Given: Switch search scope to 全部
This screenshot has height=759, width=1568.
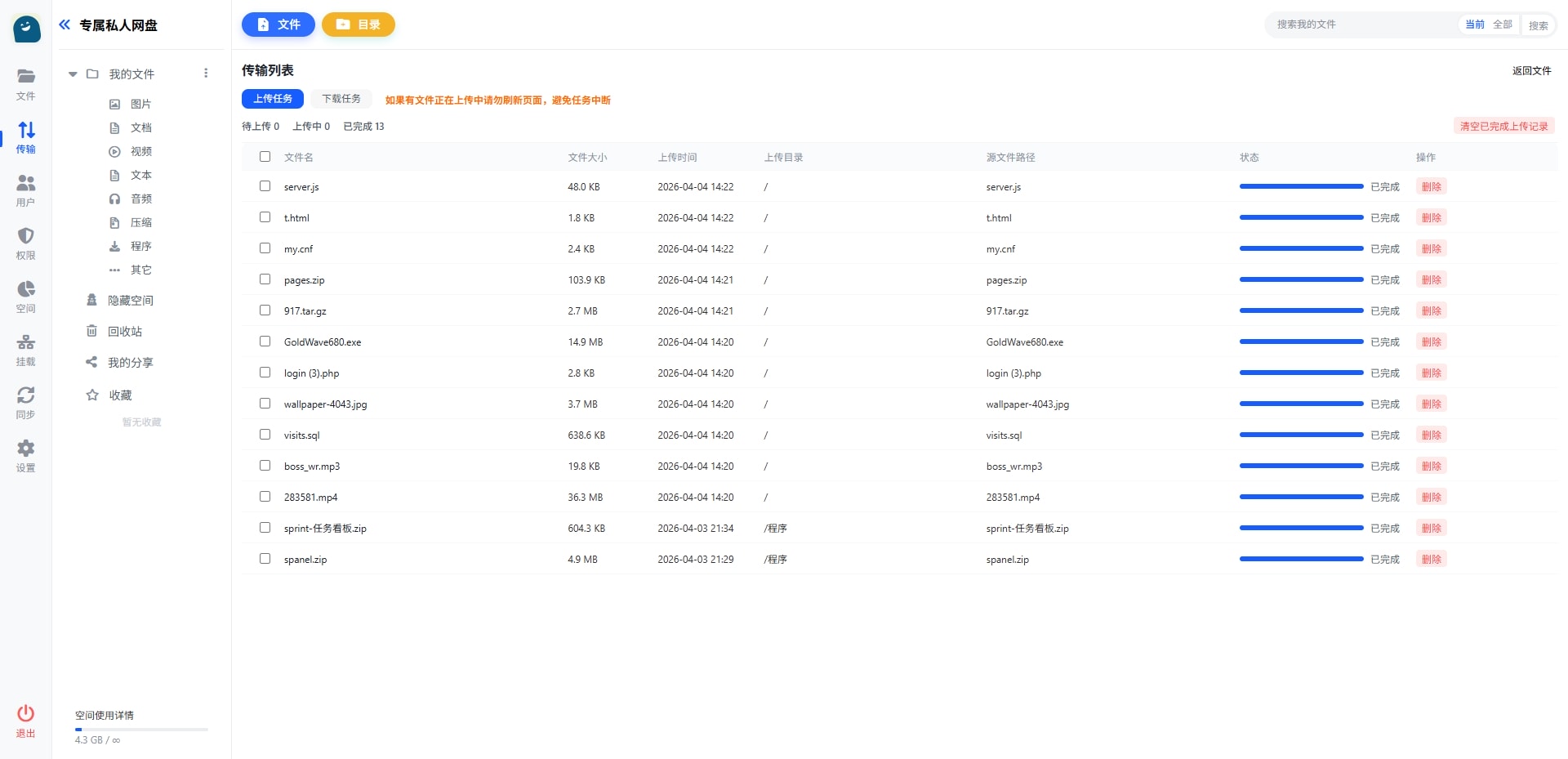Looking at the screenshot, I should (x=1502, y=25).
